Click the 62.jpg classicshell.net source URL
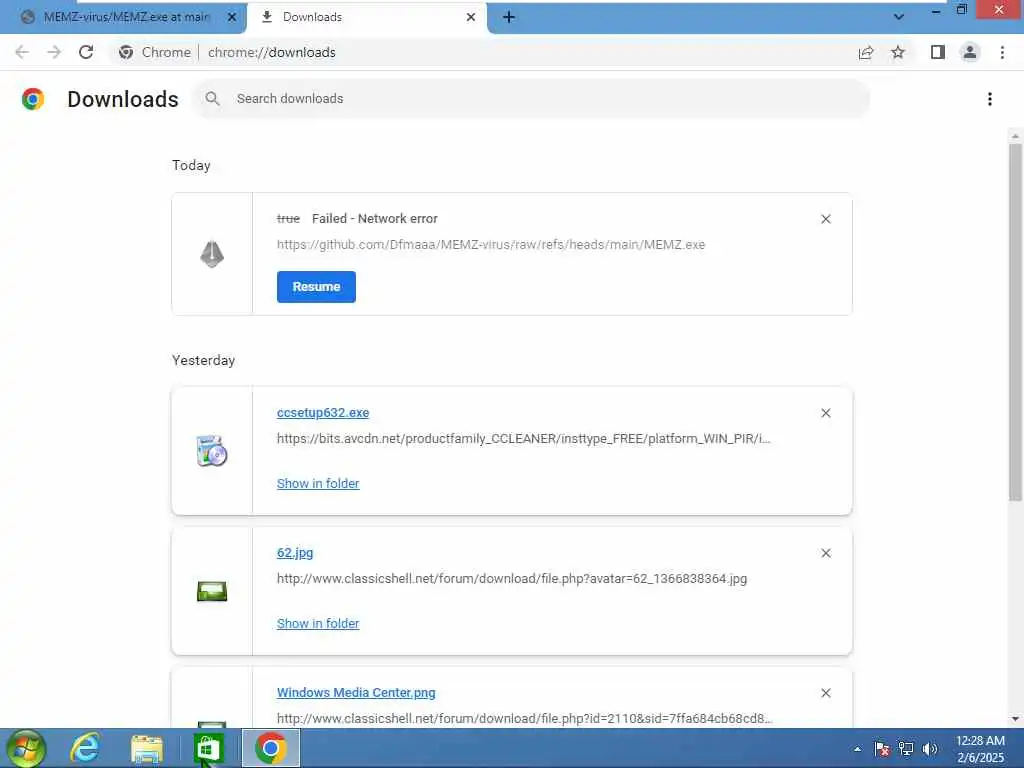 (x=511, y=579)
